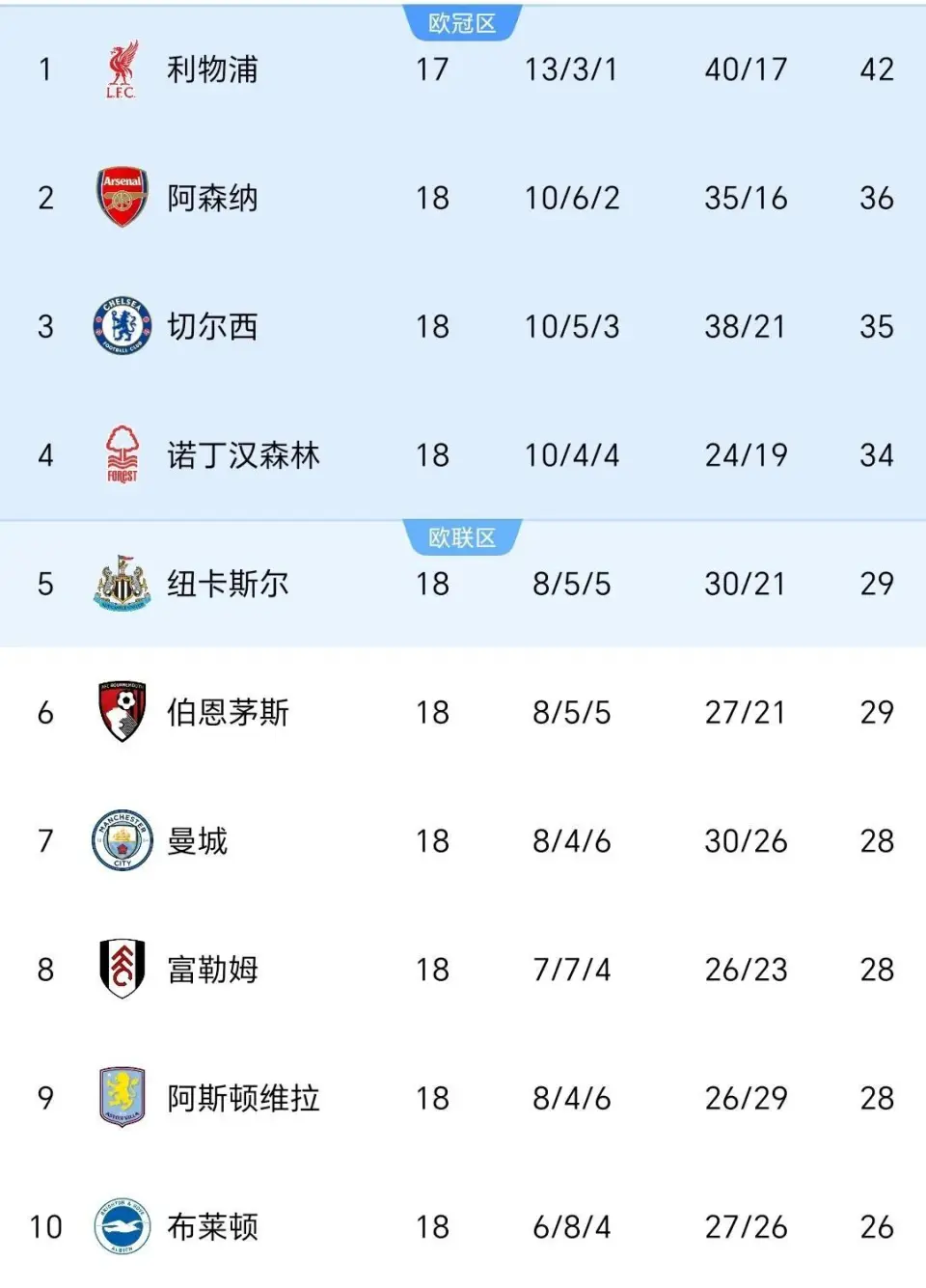Tap rank number 10 for 布莱顿
Screen dimensions: 926x1288
45,1227
